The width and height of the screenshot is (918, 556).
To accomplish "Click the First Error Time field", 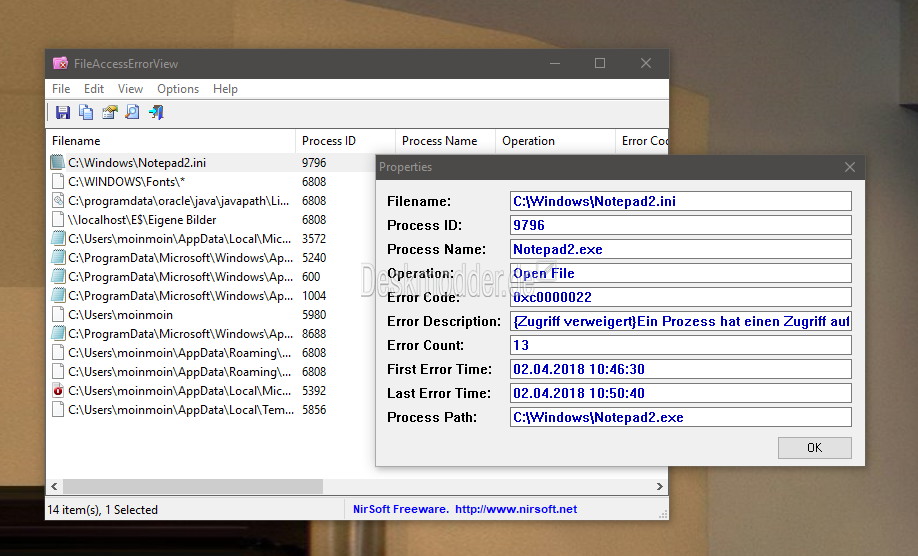I will click(680, 369).
